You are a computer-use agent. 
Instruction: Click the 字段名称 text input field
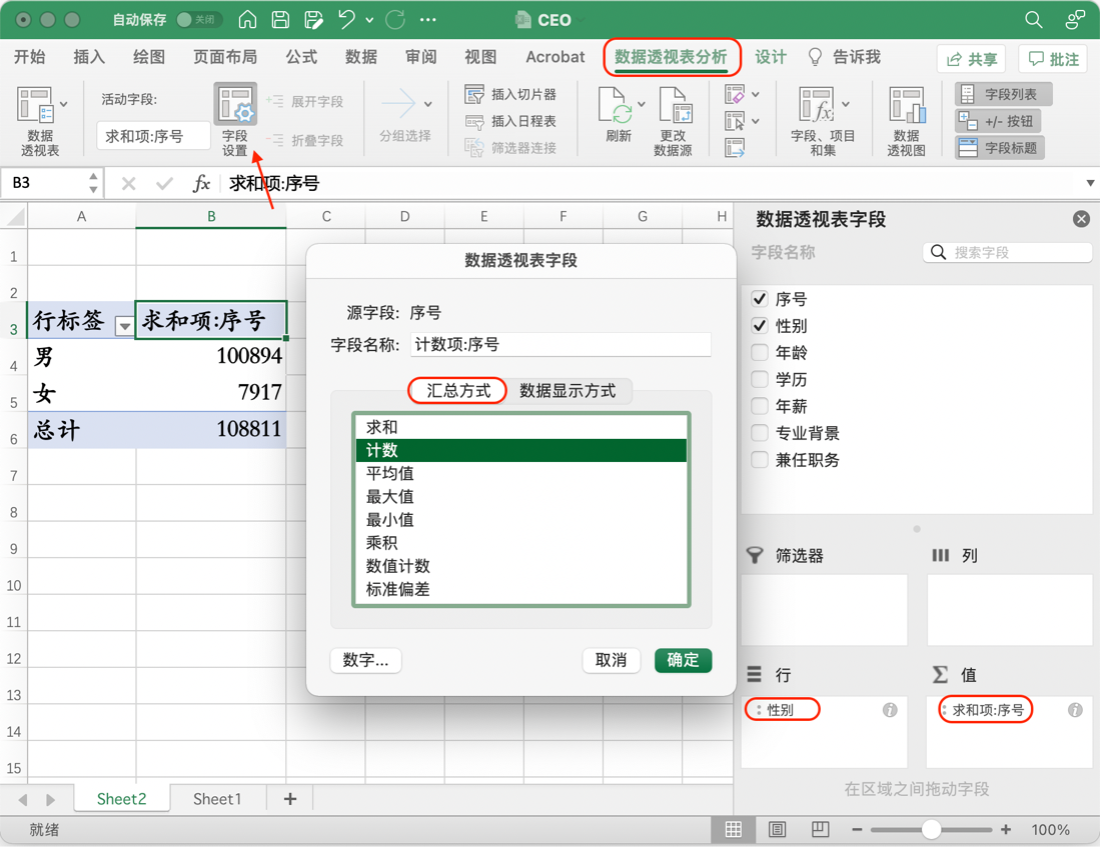(560, 344)
